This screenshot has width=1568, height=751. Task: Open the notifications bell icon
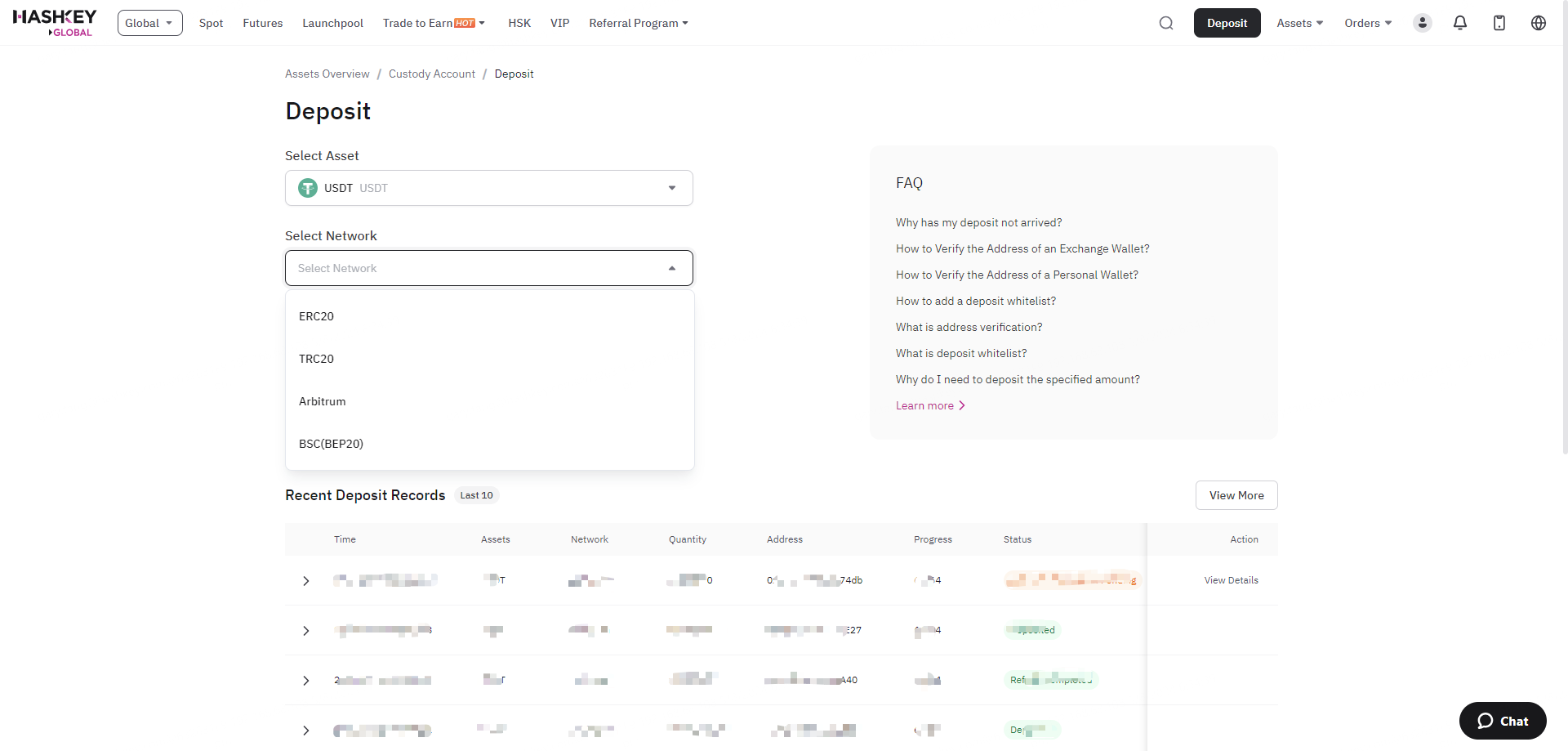pyautogui.click(x=1459, y=23)
